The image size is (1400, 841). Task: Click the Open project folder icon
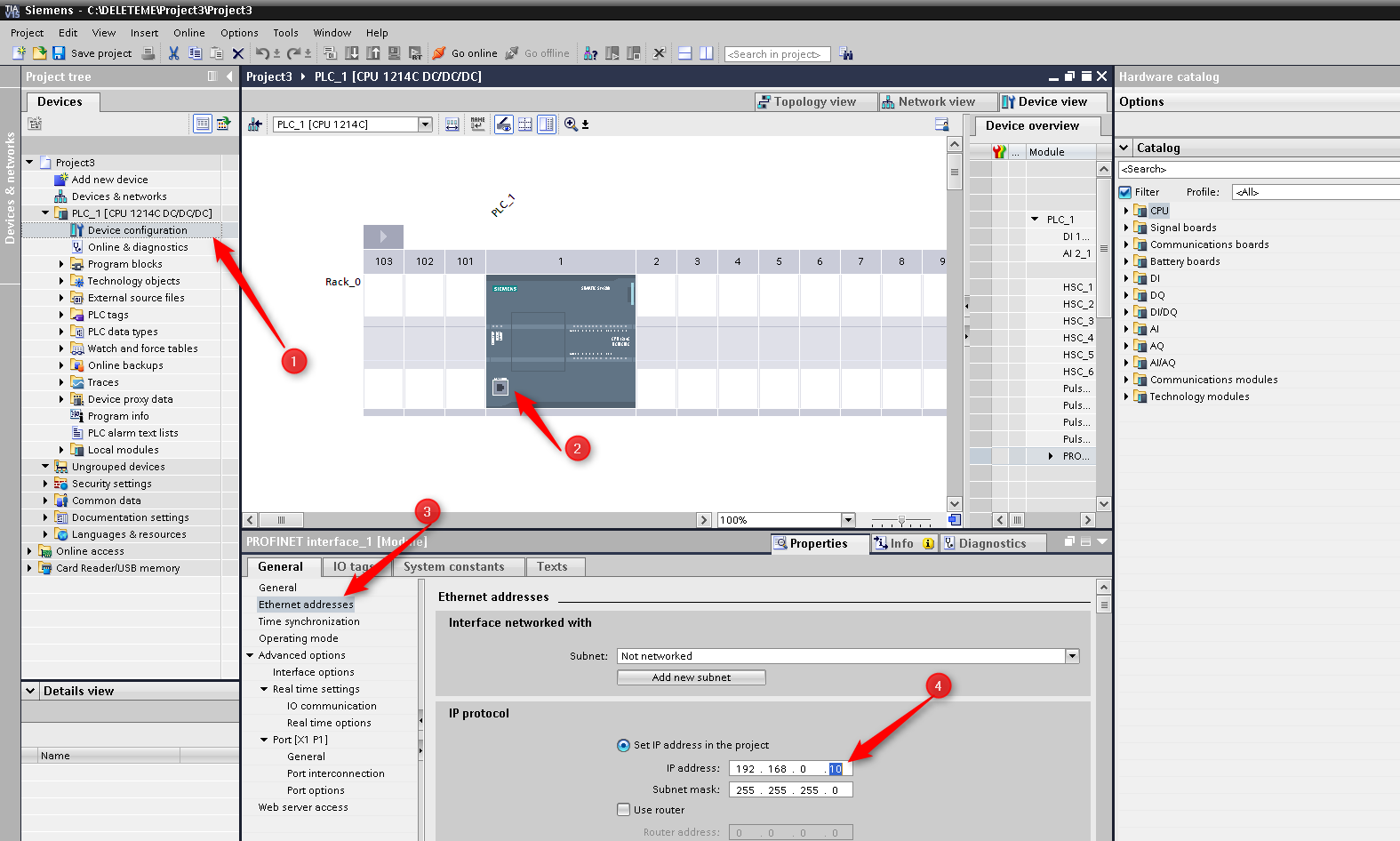tap(39, 53)
